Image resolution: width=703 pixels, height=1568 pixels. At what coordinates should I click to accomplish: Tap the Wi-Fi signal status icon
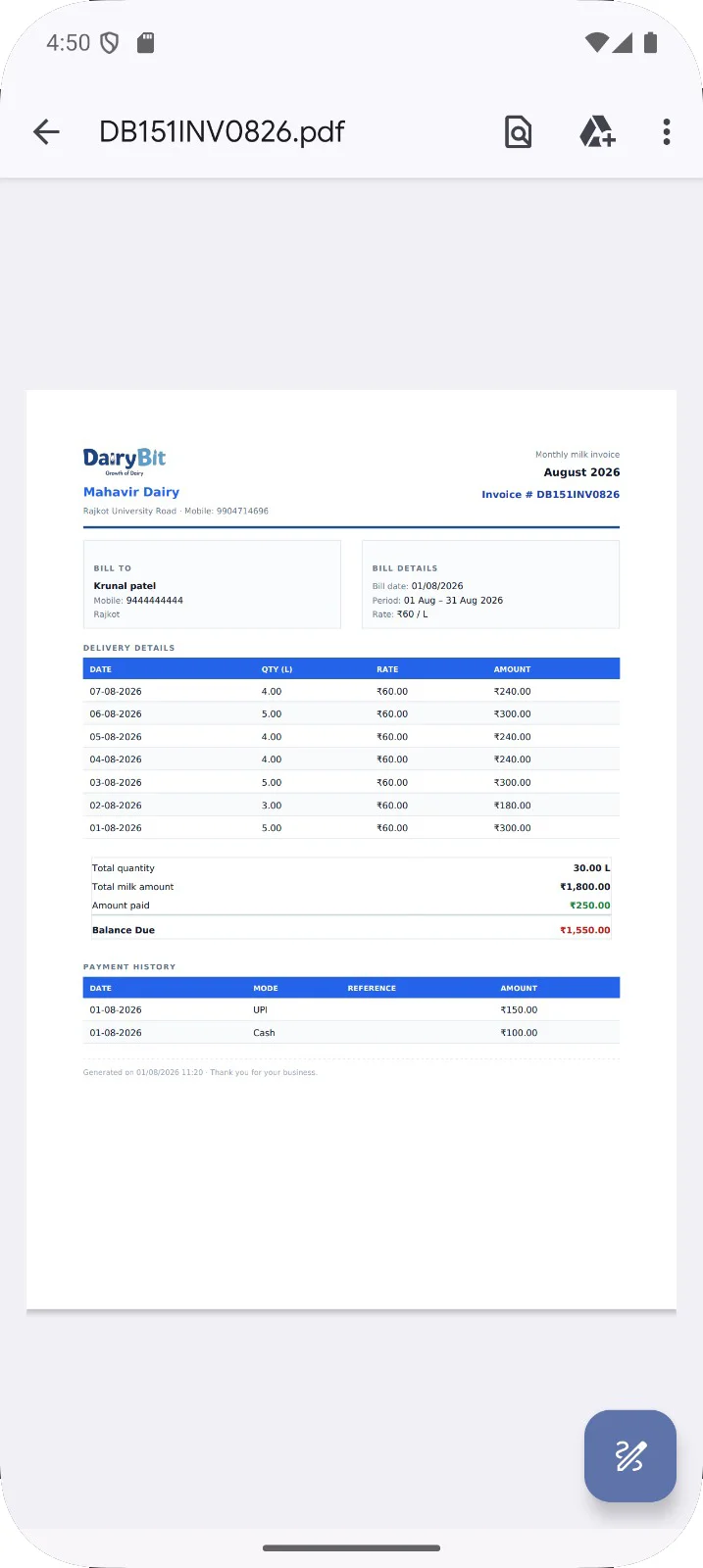[x=596, y=42]
